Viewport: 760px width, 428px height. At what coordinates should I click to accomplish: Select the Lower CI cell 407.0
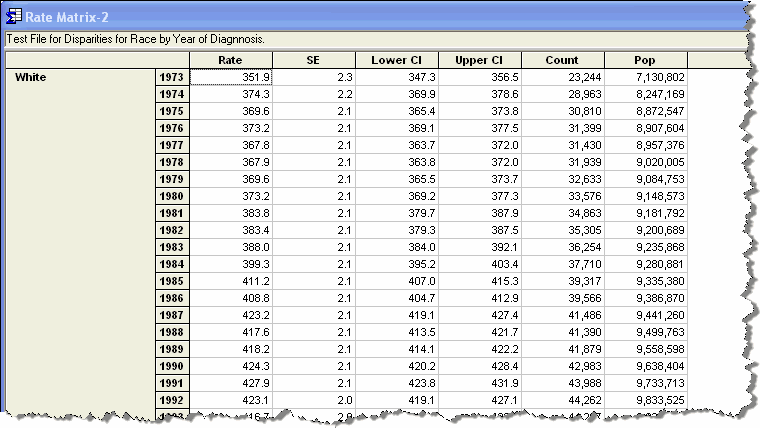396,281
